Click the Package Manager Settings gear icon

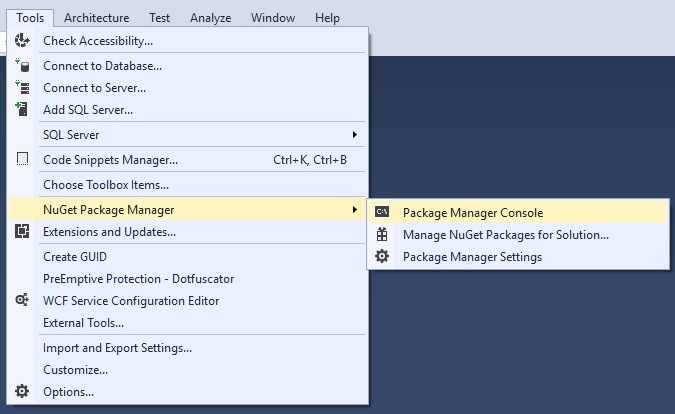click(x=382, y=257)
